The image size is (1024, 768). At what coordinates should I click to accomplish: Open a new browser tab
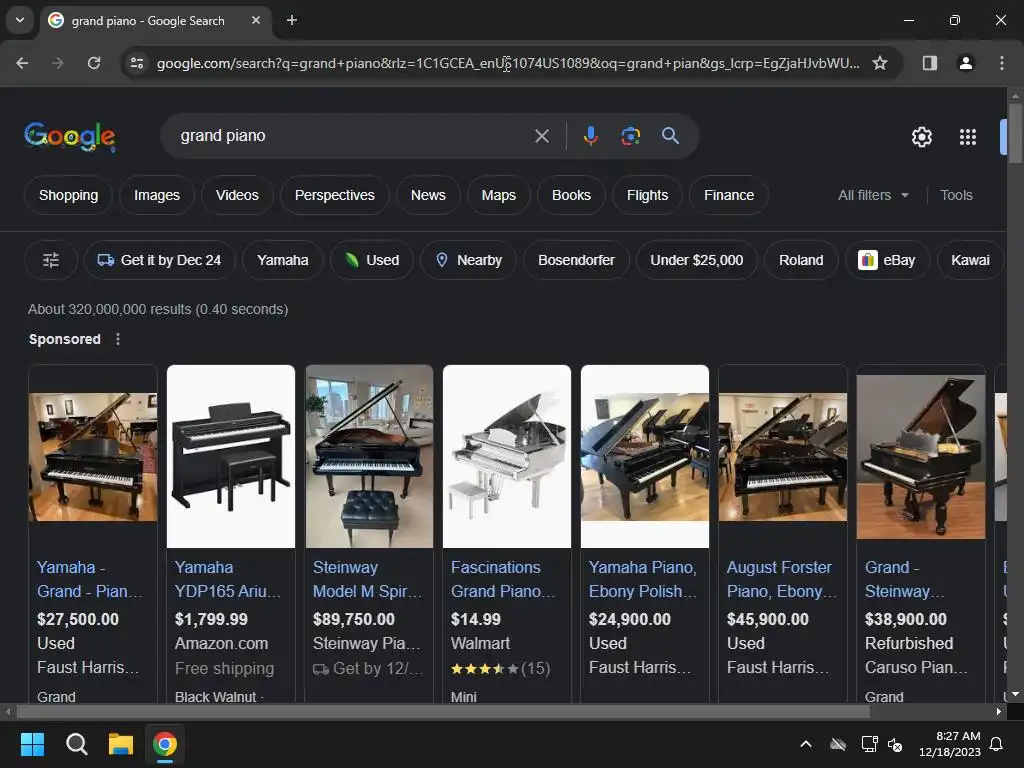pos(292,20)
